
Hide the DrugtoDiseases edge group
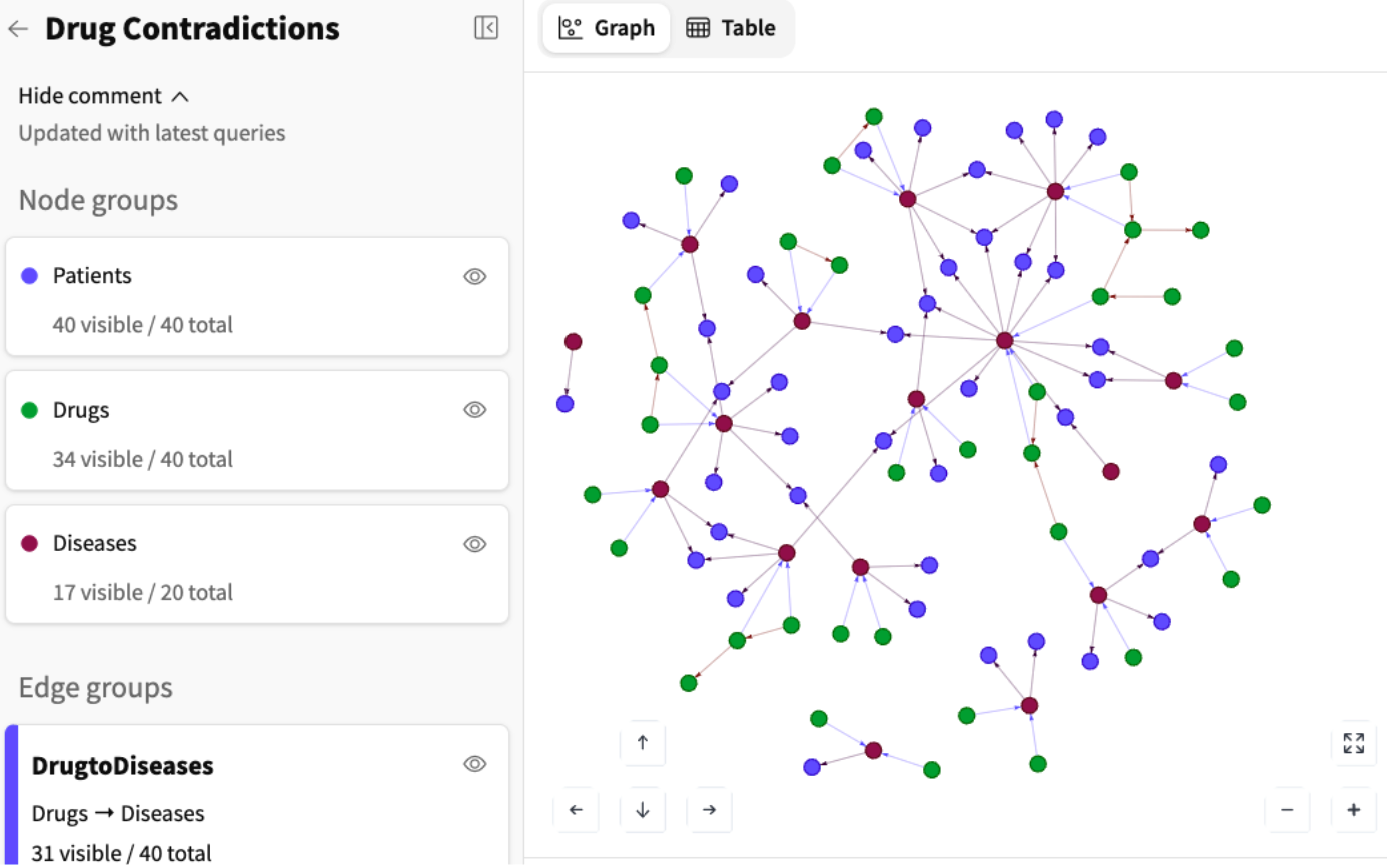click(x=474, y=764)
